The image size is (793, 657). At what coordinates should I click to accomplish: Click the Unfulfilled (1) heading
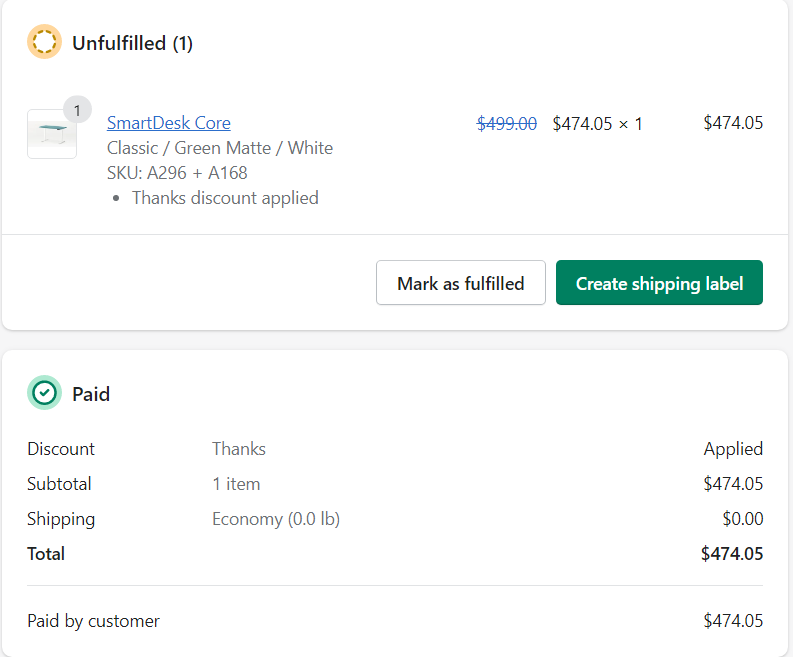pyautogui.click(x=132, y=43)
